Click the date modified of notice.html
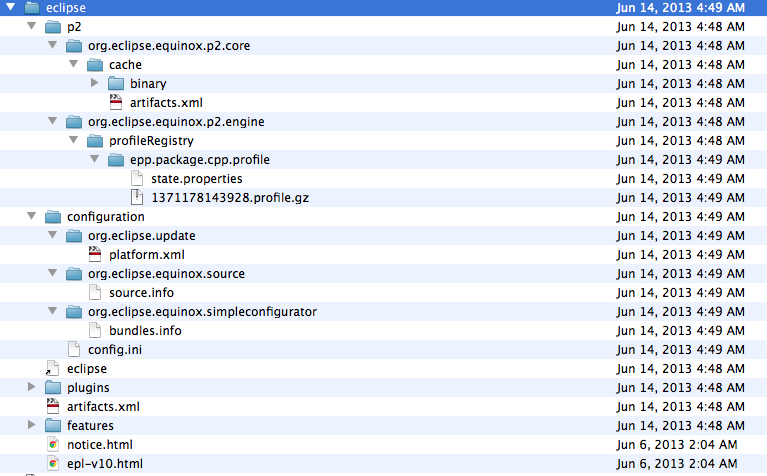Image resolution: width=767 pixels, height=476 pixels. 677,445
